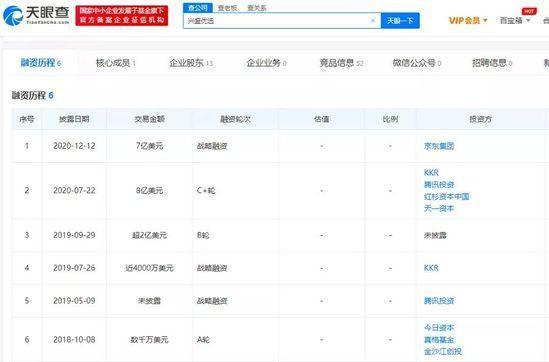
Task: Click 战略融资 in the 2020-12-12 row
Action: pyautogui.click(x=212, y=146)
